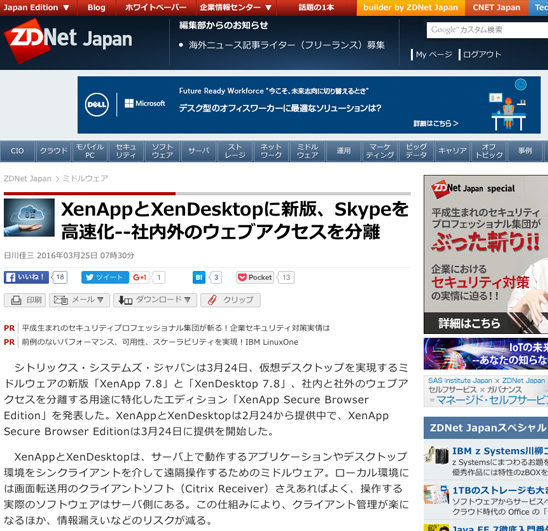
Task: Click Facebook like count 18
Action: pos(60,277)
